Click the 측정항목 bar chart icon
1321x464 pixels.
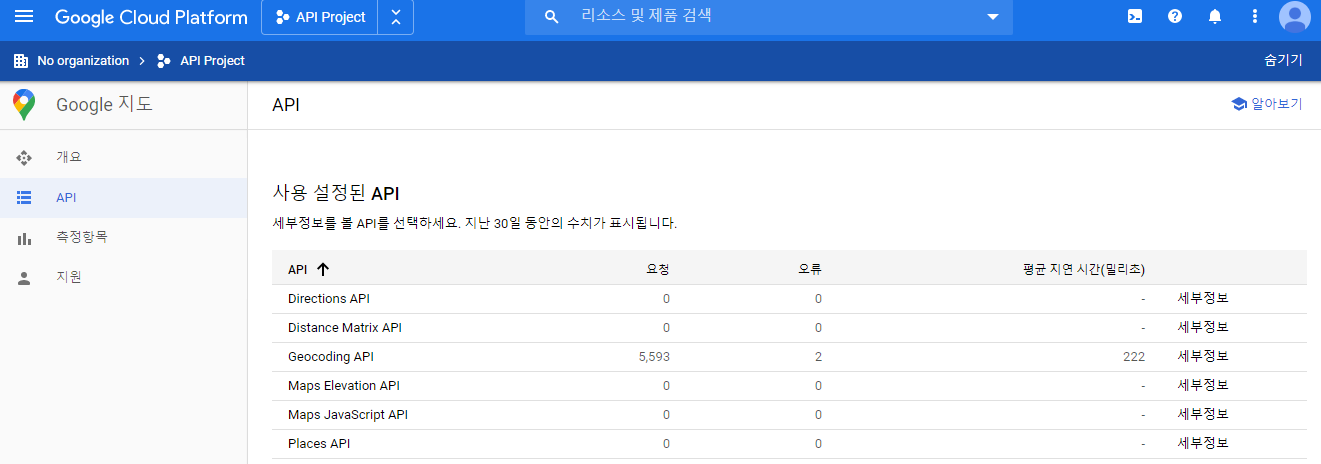click(x=25, y=238)
